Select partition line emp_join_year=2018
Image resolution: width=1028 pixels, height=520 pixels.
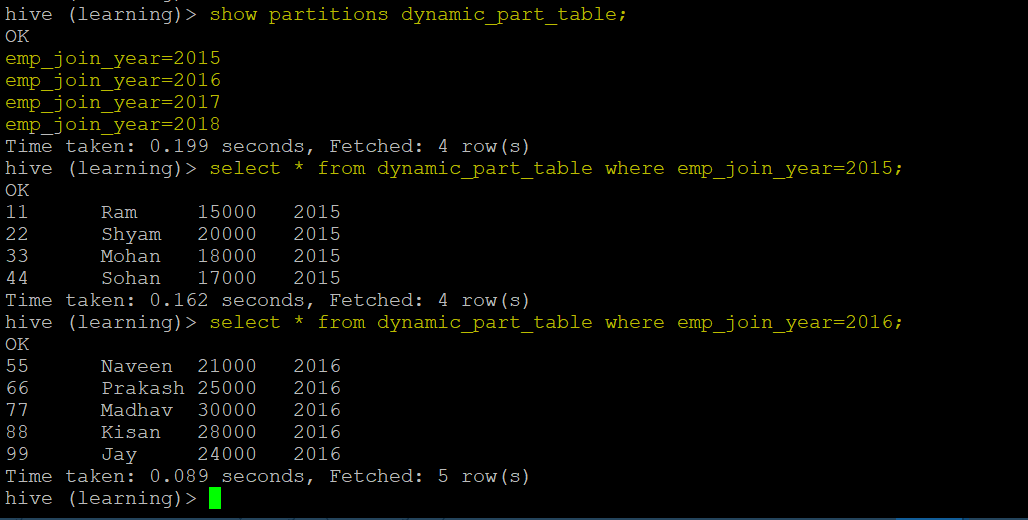(113, 124)
